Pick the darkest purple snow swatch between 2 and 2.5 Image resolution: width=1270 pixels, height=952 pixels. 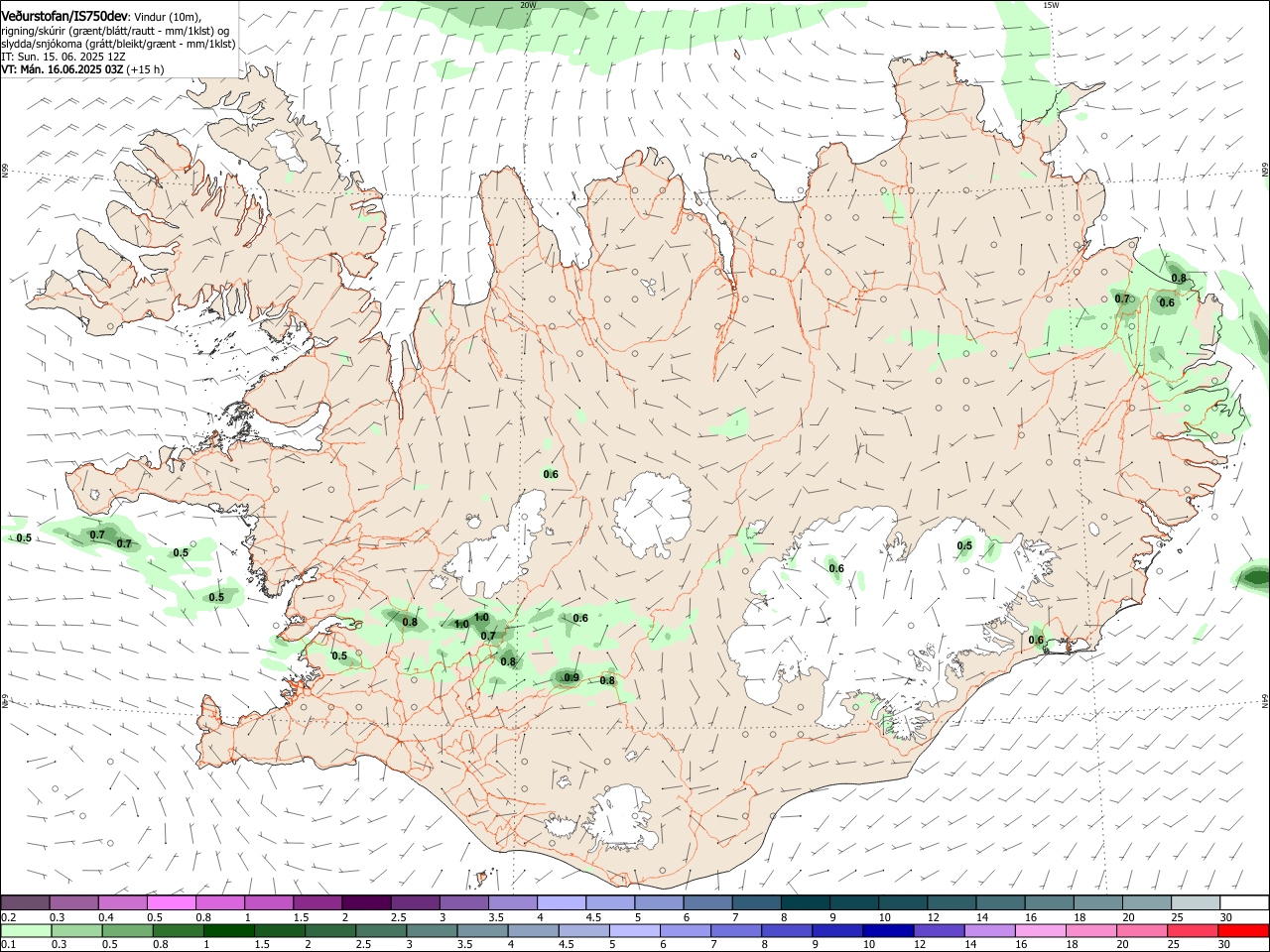[x=366, y=902]
